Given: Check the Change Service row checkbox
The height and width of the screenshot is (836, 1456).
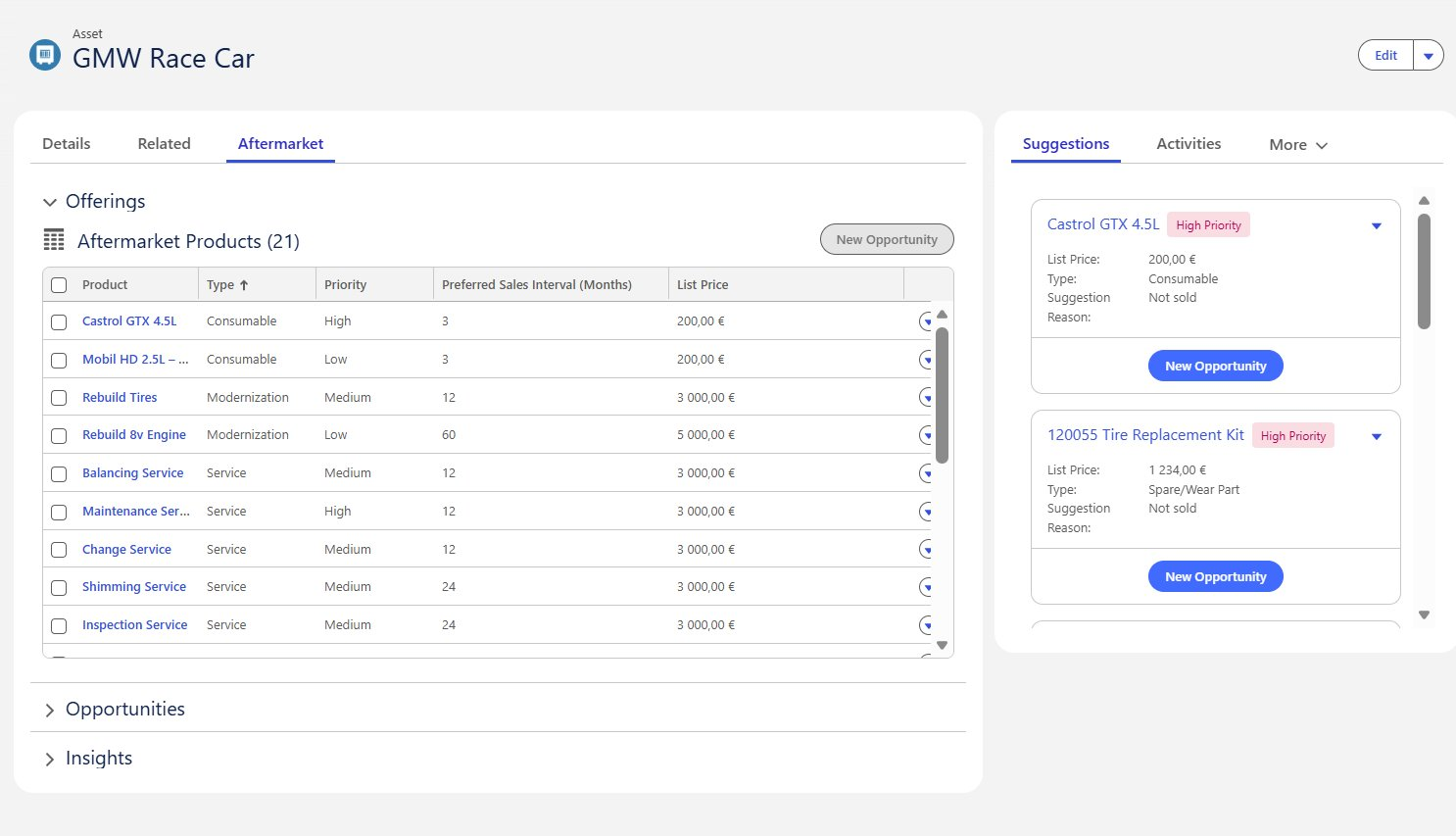Looking at the screenshot, I should 59,550.
